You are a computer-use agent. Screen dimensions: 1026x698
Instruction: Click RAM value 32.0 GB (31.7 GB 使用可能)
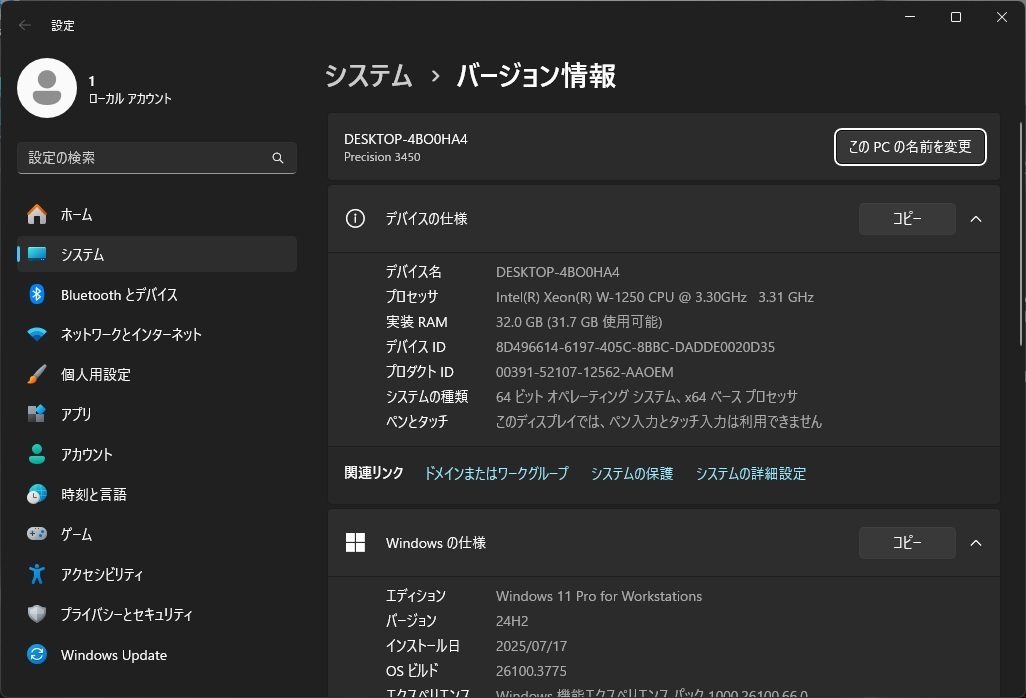pos(578,322)
